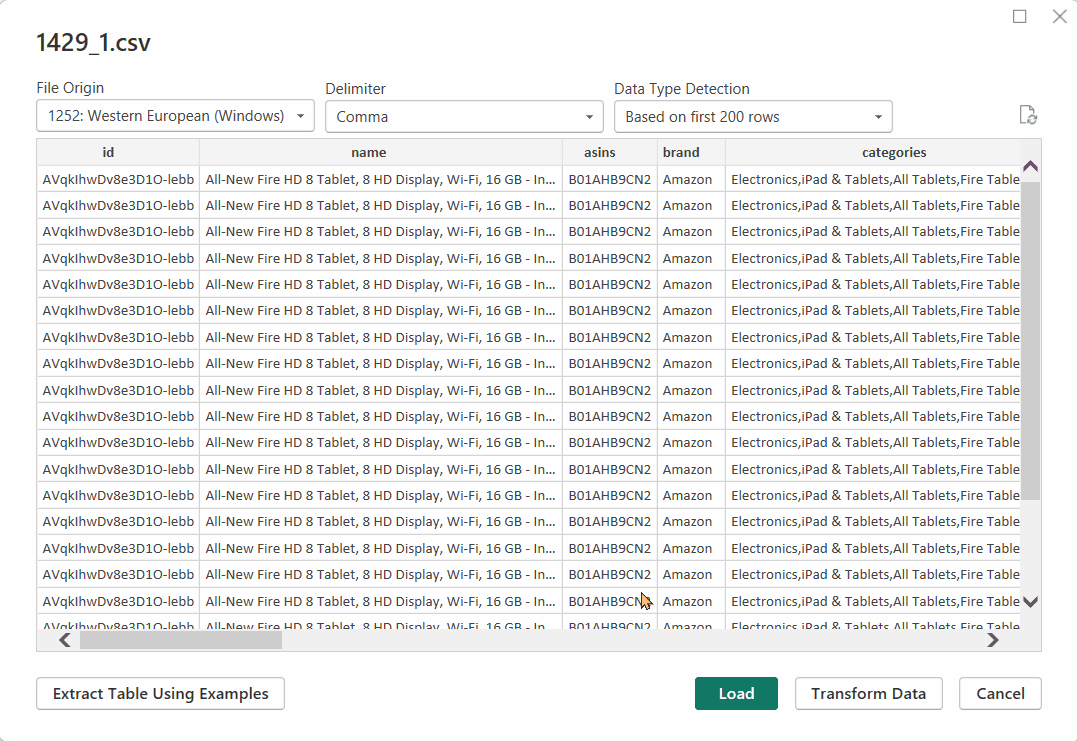Expand the Delimiter dropdown
This screenshot has height=741, width=1077.
[x=464, y=116]
